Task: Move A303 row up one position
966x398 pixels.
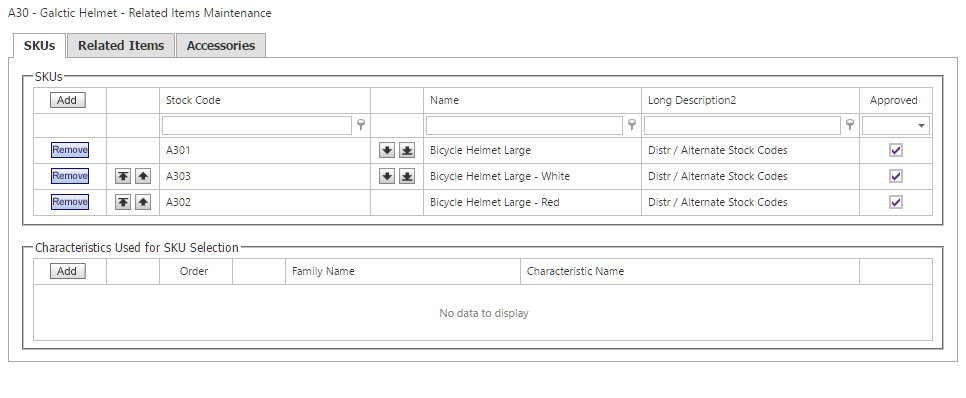Action: coord(143,176)
